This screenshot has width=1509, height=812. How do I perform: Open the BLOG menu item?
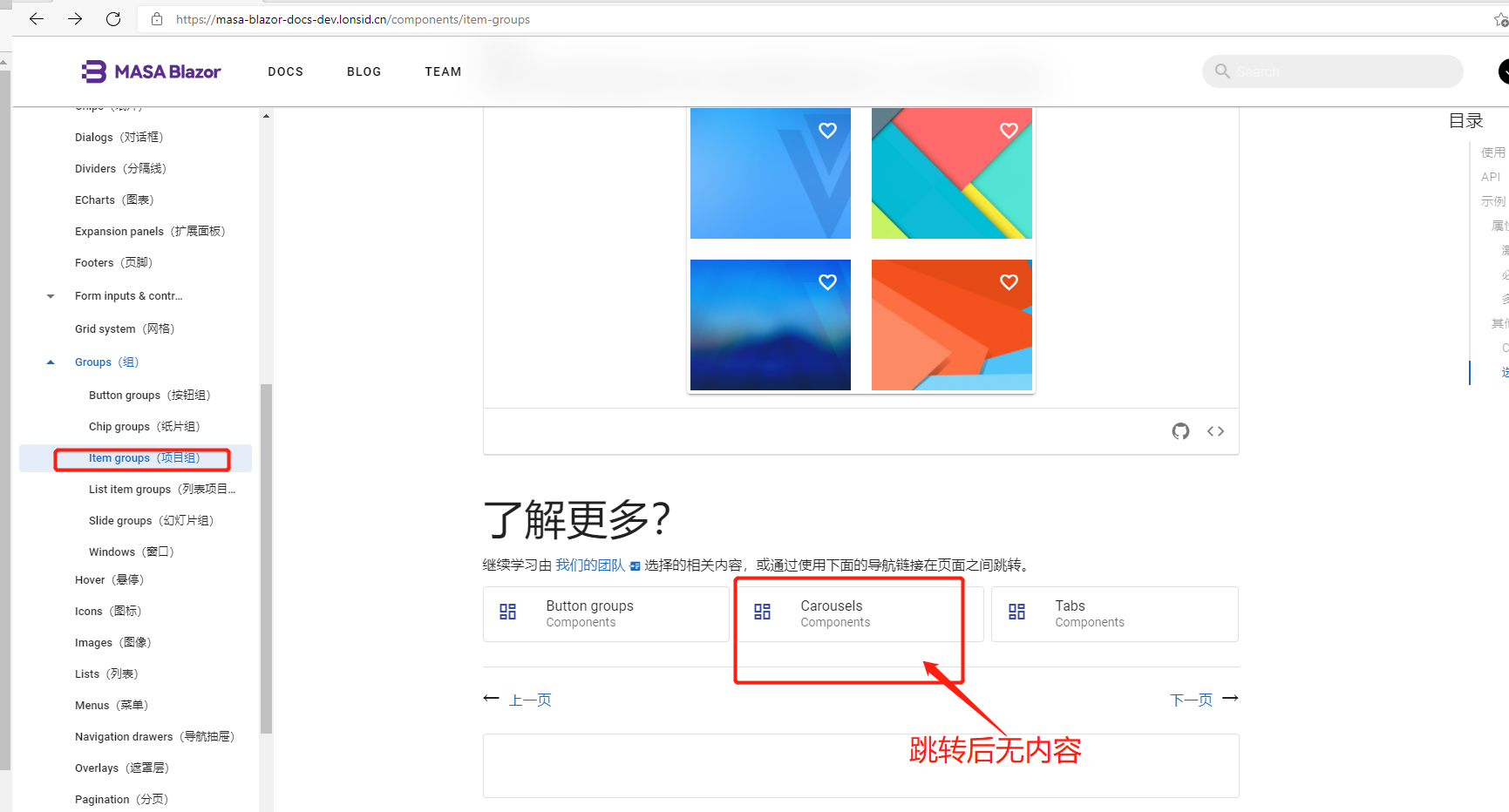(x=364, y=71)
